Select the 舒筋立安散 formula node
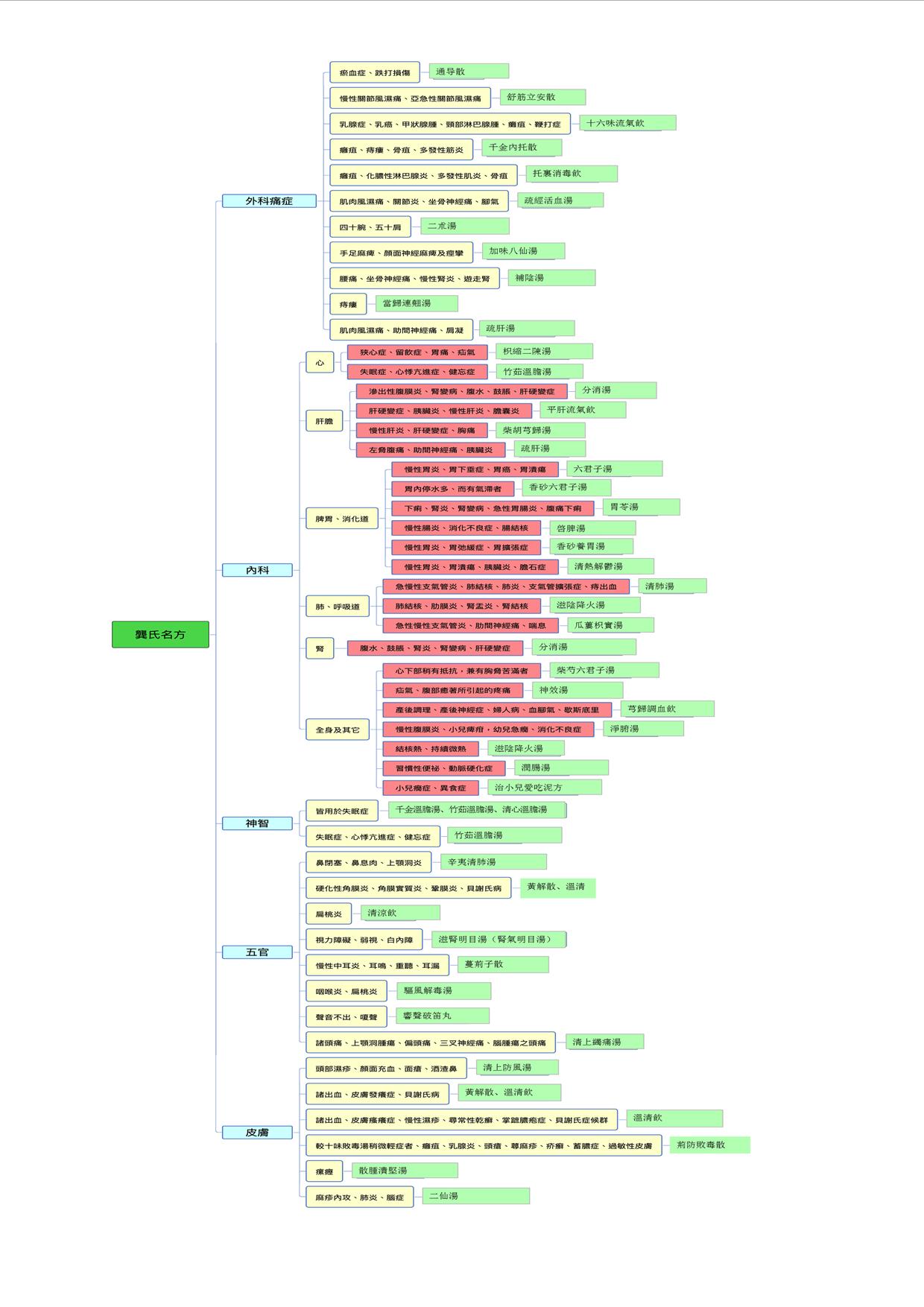This screenshot has height=1307, width=924. pos(542,97)
